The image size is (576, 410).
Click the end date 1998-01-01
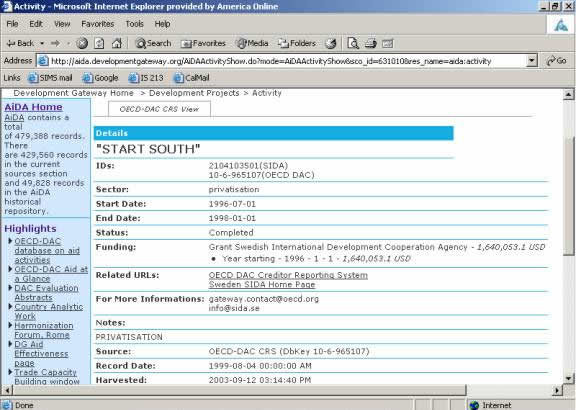(x=232, y=218)
